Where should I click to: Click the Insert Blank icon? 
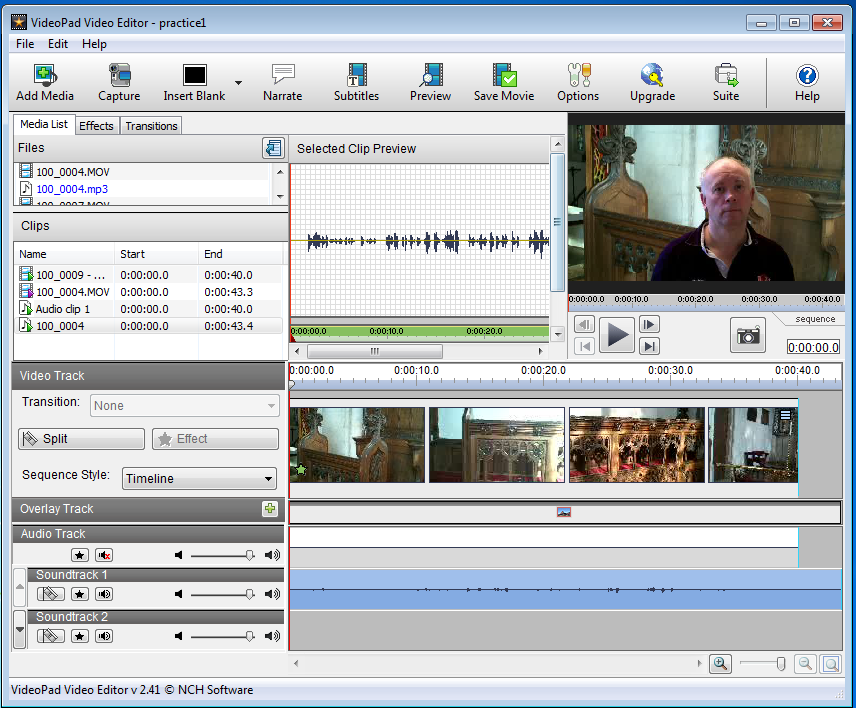(x=194, y=82)
